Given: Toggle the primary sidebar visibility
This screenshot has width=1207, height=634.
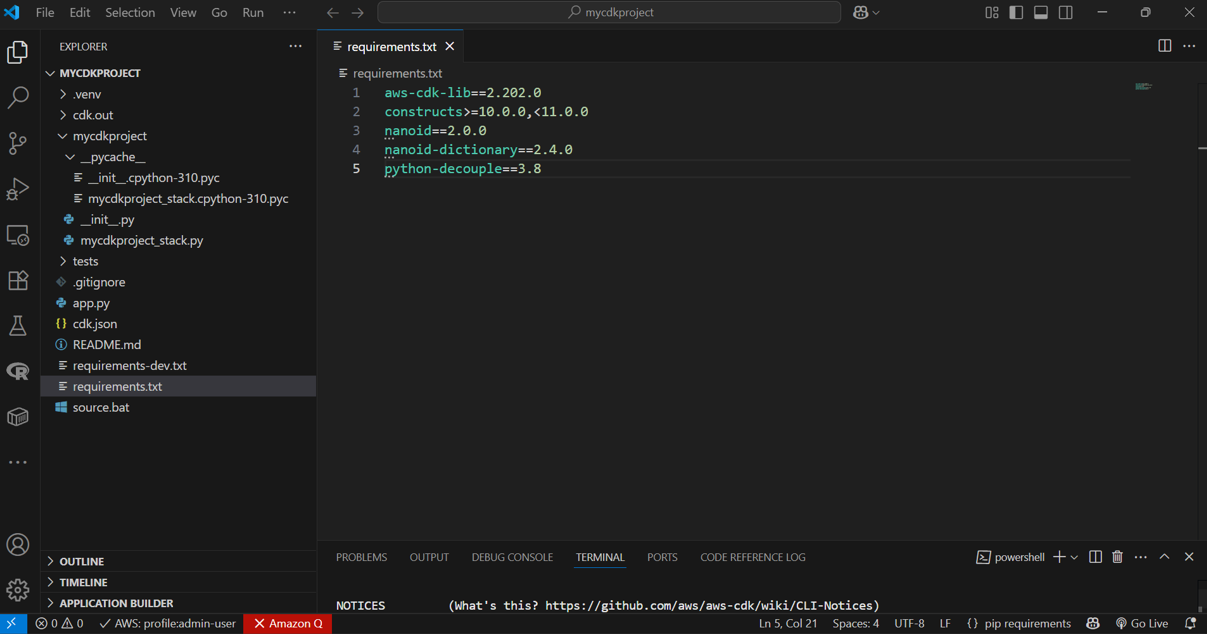Looking at the screenshot, I should click(x=1015, y=12).
